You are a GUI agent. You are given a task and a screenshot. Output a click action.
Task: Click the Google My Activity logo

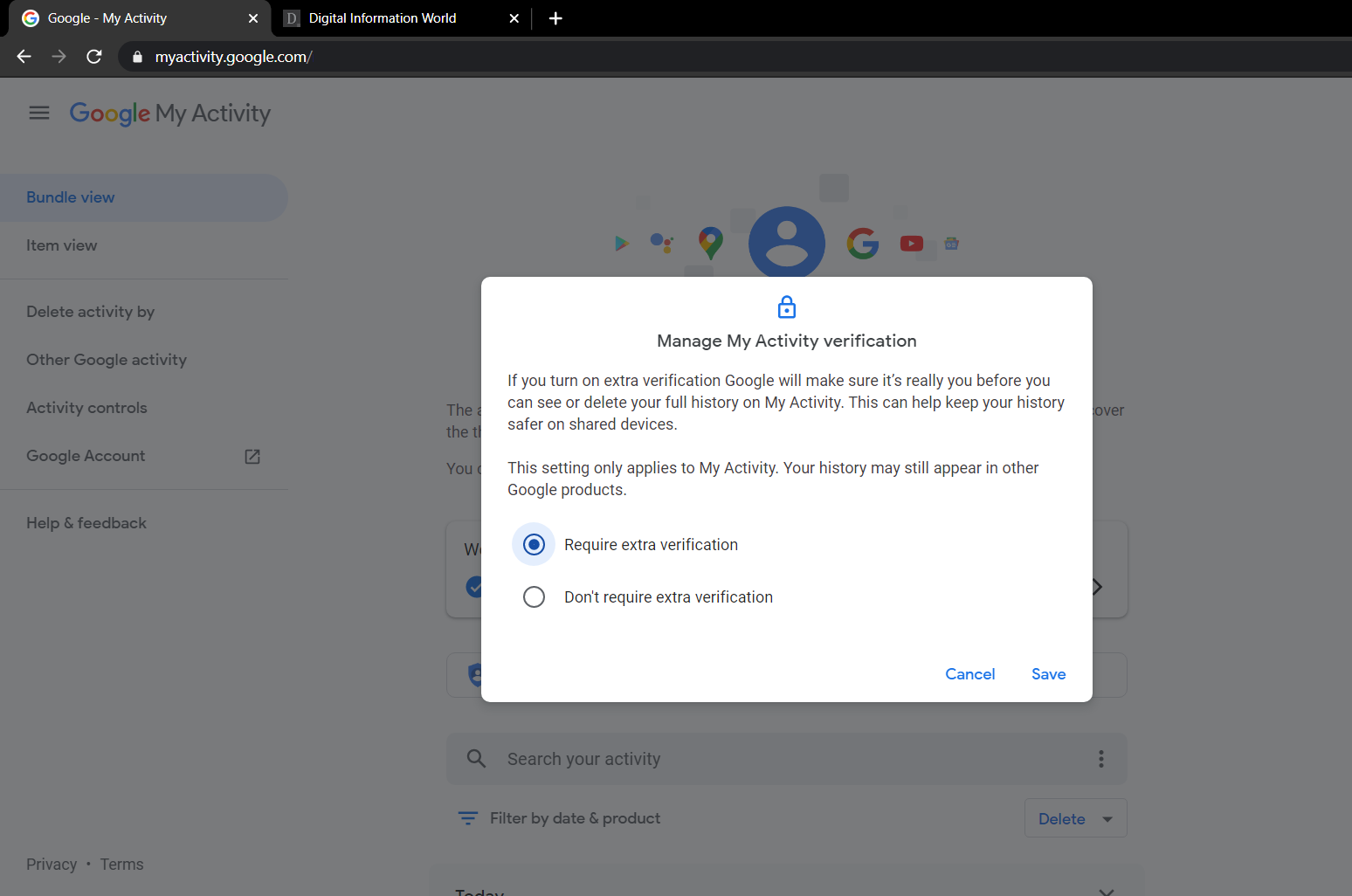pyautogui.click(x=170, y=114)
